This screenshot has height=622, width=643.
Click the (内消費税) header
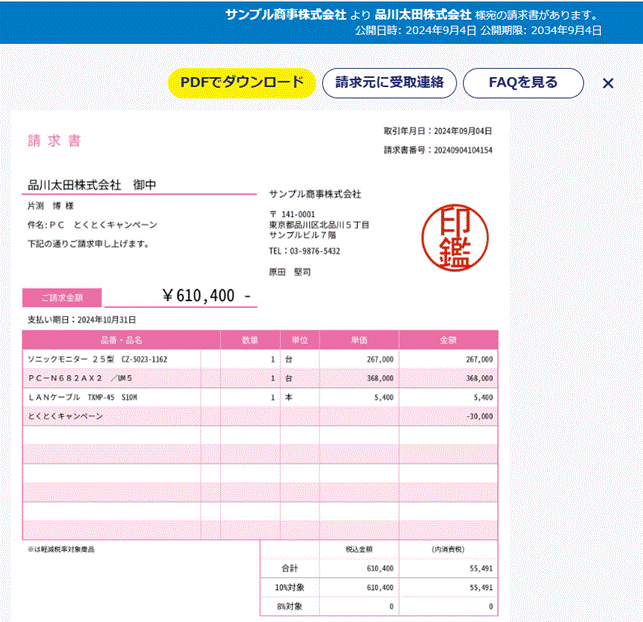(448, 549)
